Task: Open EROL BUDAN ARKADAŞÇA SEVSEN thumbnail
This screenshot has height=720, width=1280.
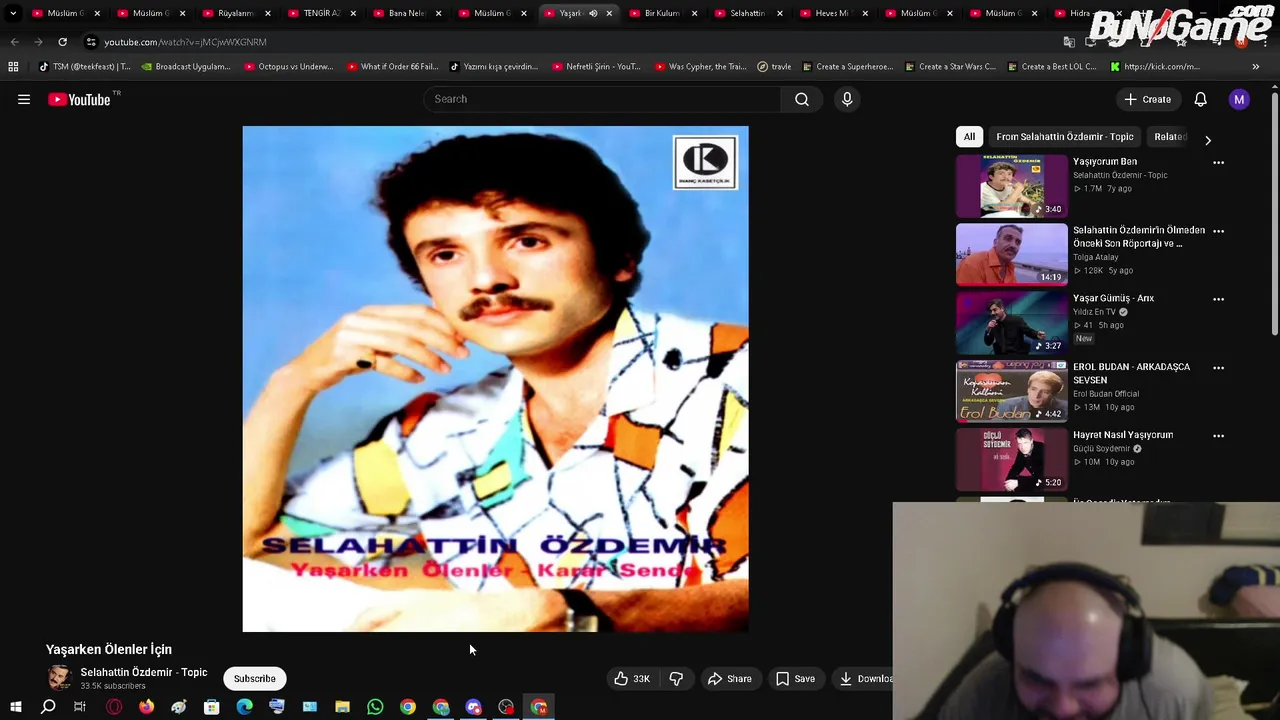Action: pos(1011,391)
